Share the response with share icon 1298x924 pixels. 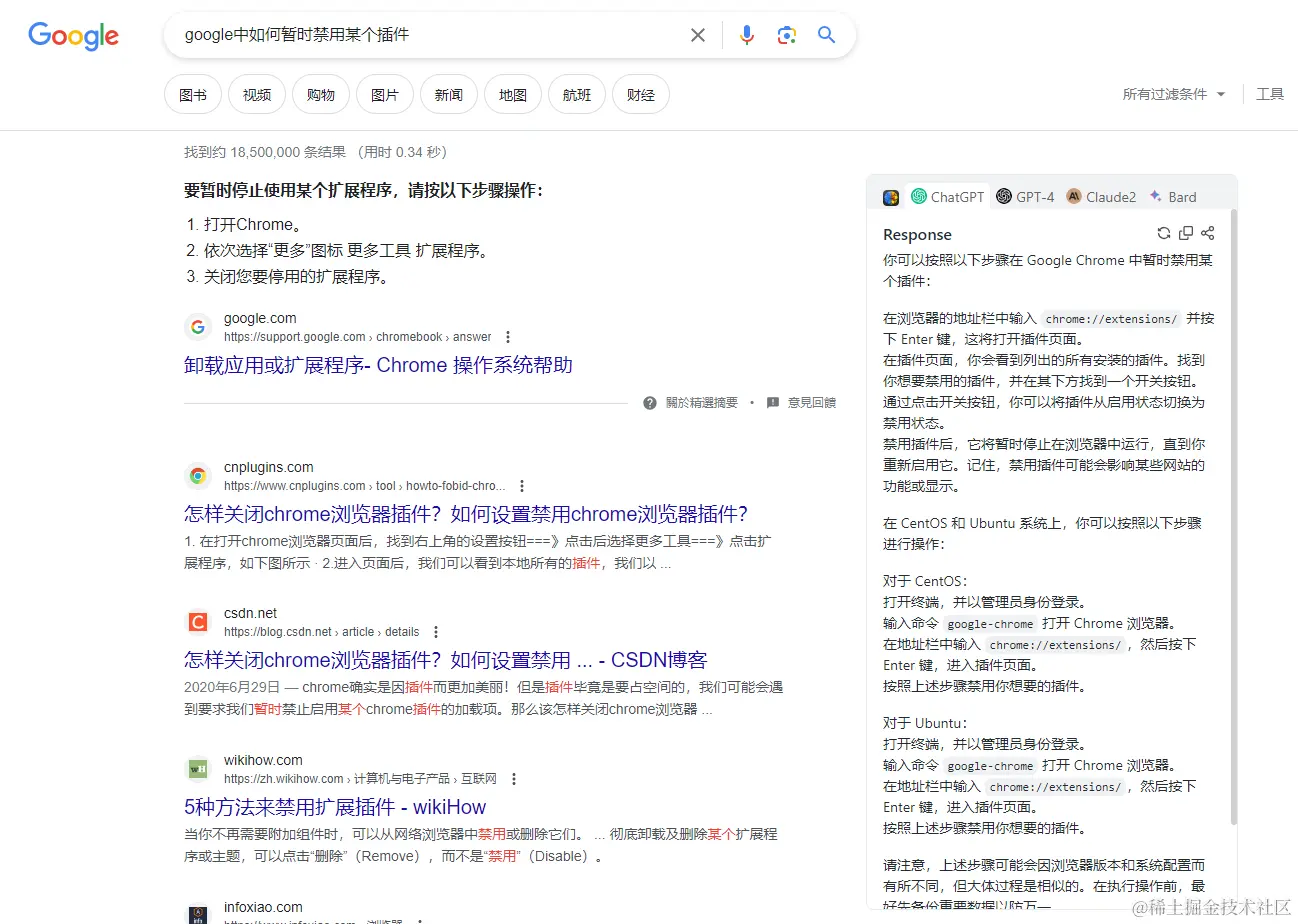pyautogui.click(x=1208, y=233)
